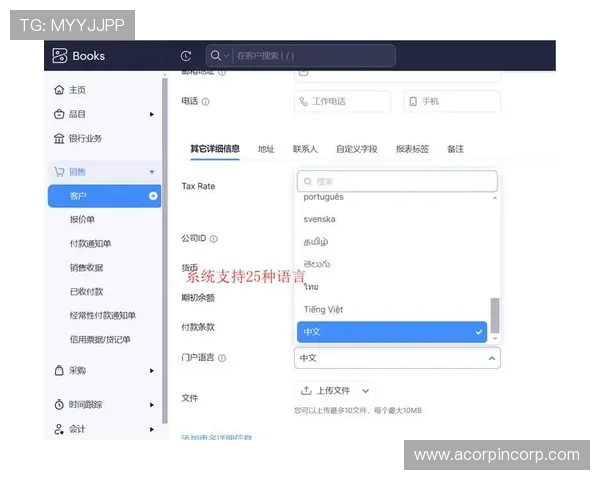Open 销售收据 in sidebar
This screenshot has width=600, height=480.
pos(86,268)
